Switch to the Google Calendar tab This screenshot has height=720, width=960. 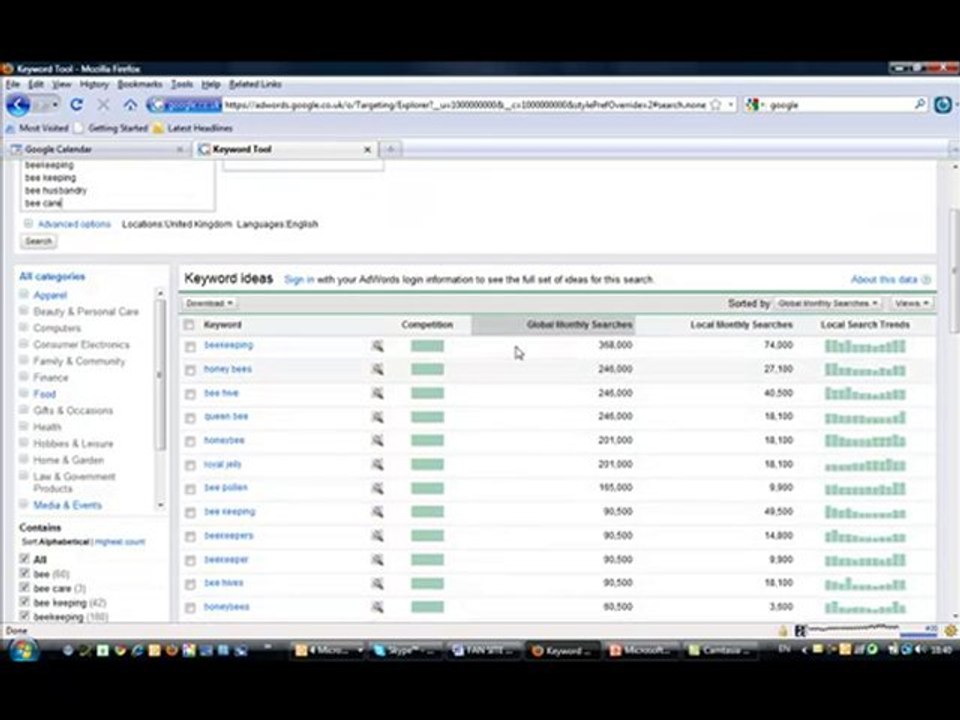tap(98, 149)
